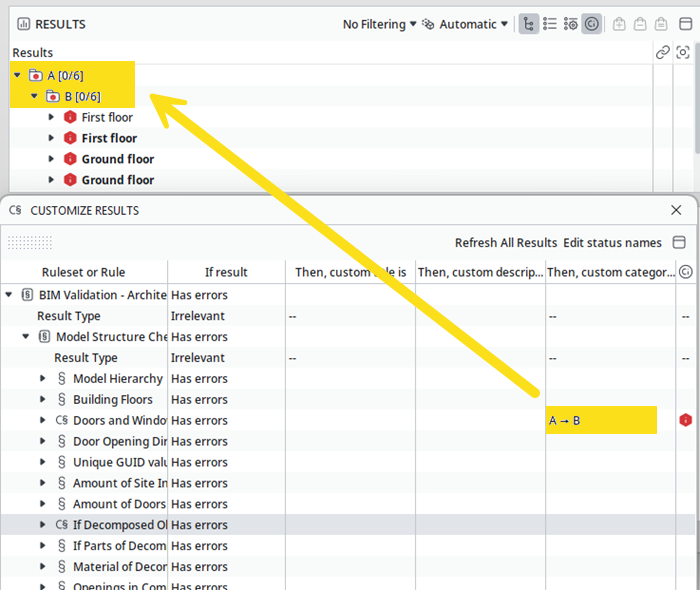Click the focus target column icon in Results
This screenshot has width=700, height=590.
pos(683,53)
